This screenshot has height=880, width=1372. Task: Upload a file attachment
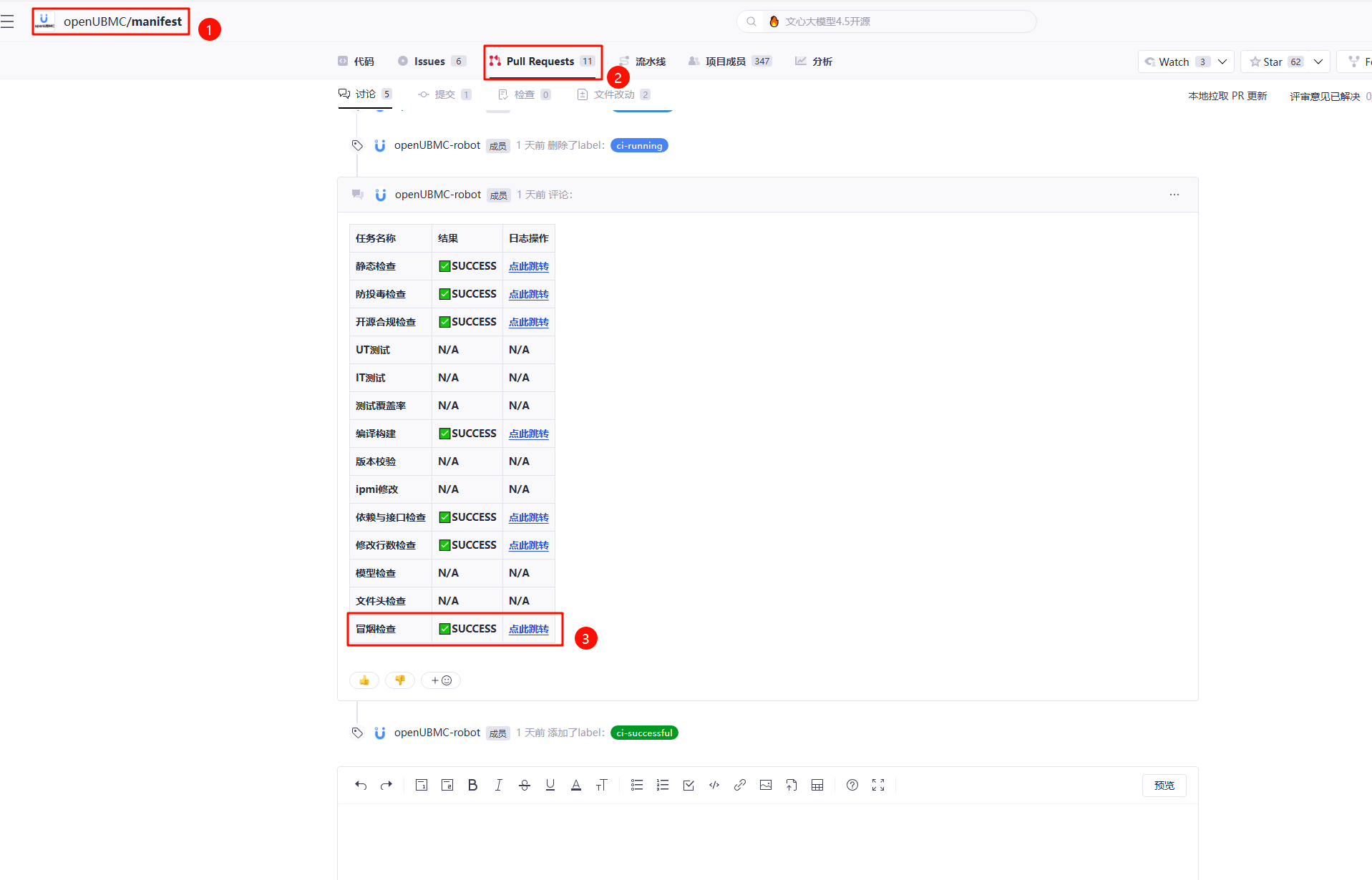pyautogui.click(x=792, y=786)
